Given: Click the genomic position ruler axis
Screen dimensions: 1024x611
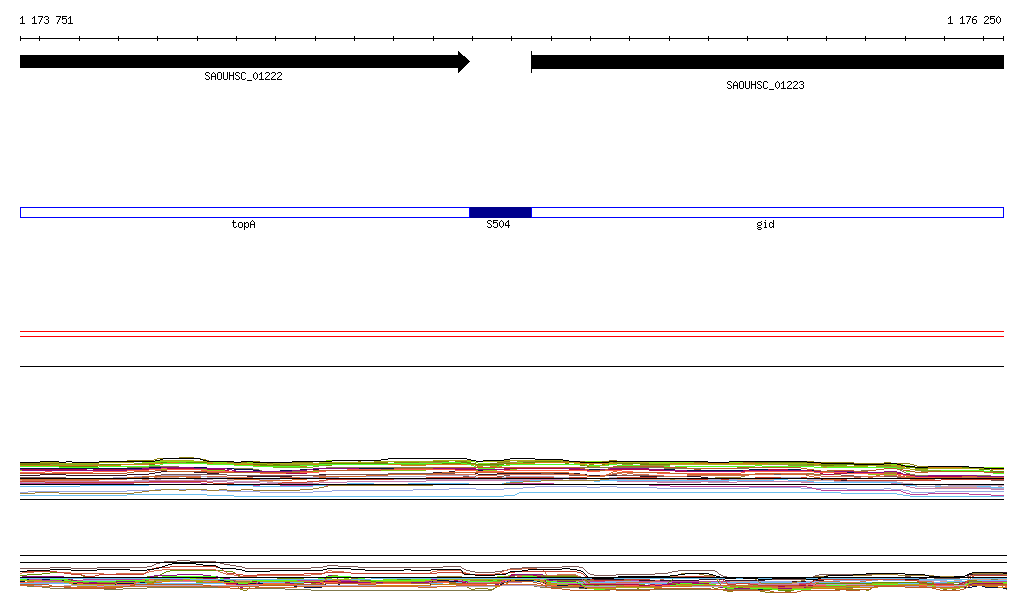Looking at the screenshot, I should pos(512,39).
